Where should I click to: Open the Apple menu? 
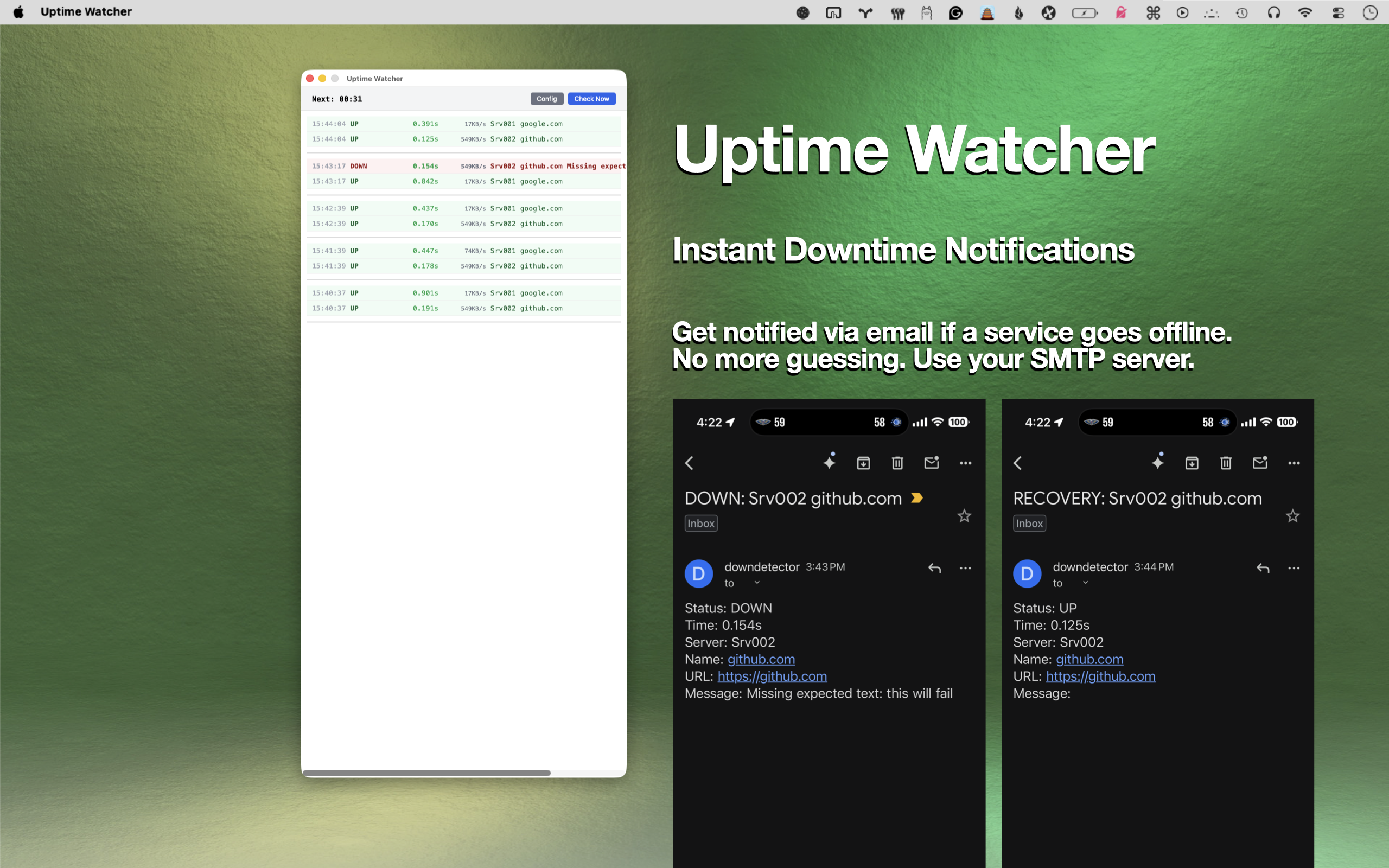[18, 11]
